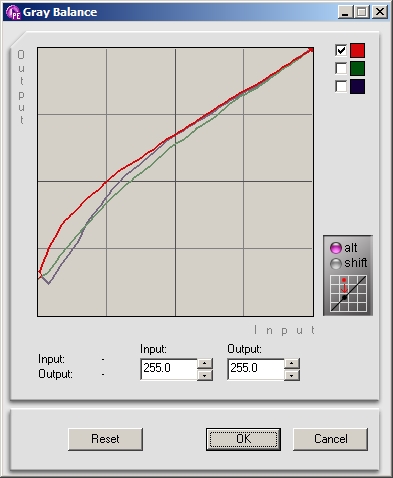
Task: Enable the blue channel checkbox
Action: point(341,86)
